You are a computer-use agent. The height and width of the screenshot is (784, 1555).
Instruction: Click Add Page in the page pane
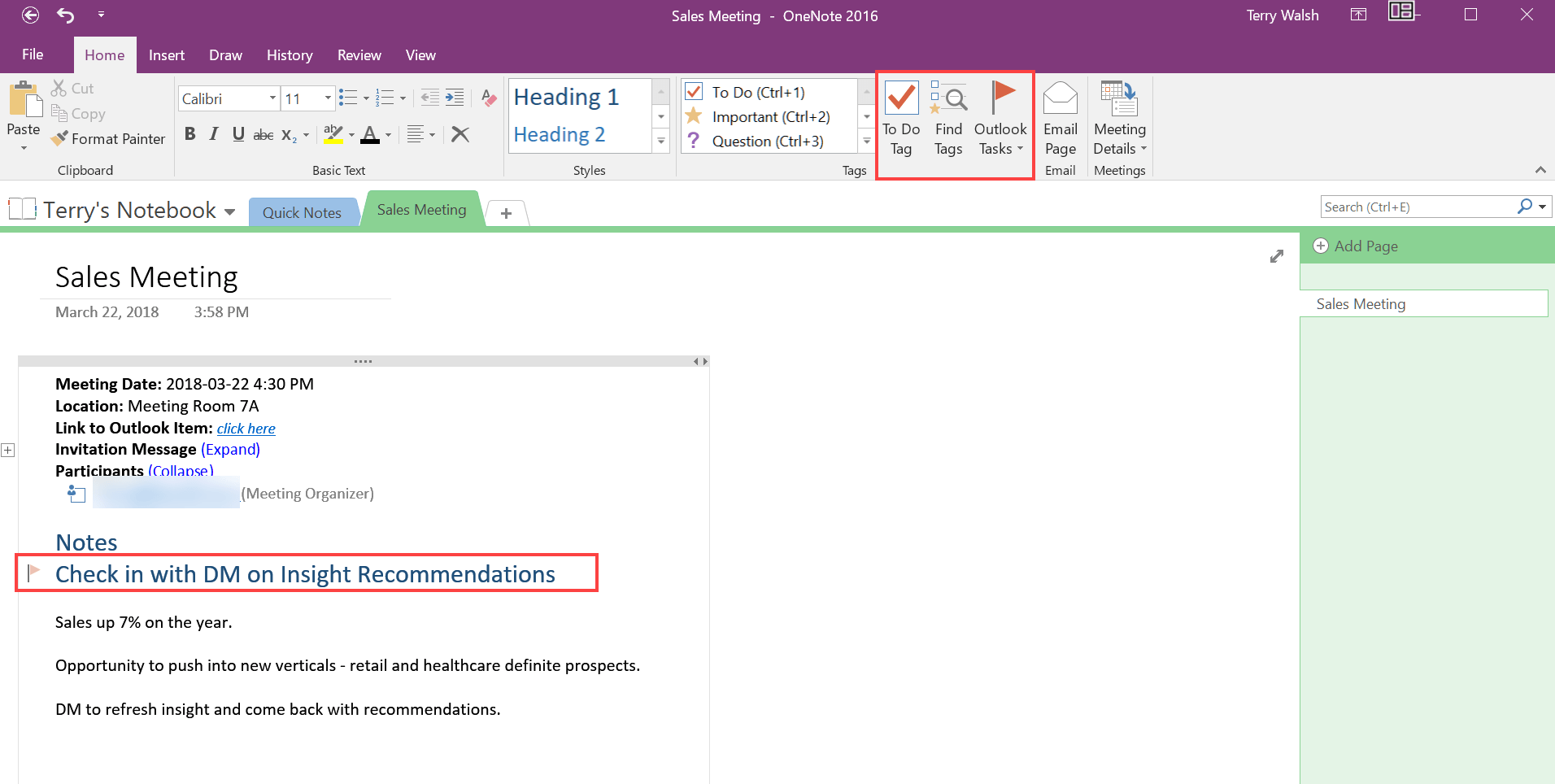[x=1356, y=246]
